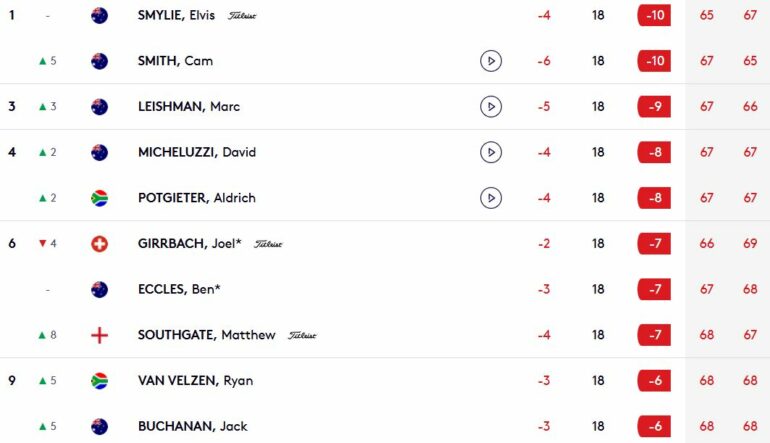Click Southgate's green up-arrow position change
The width and height of the screenshot is (770, 443).
48,335
